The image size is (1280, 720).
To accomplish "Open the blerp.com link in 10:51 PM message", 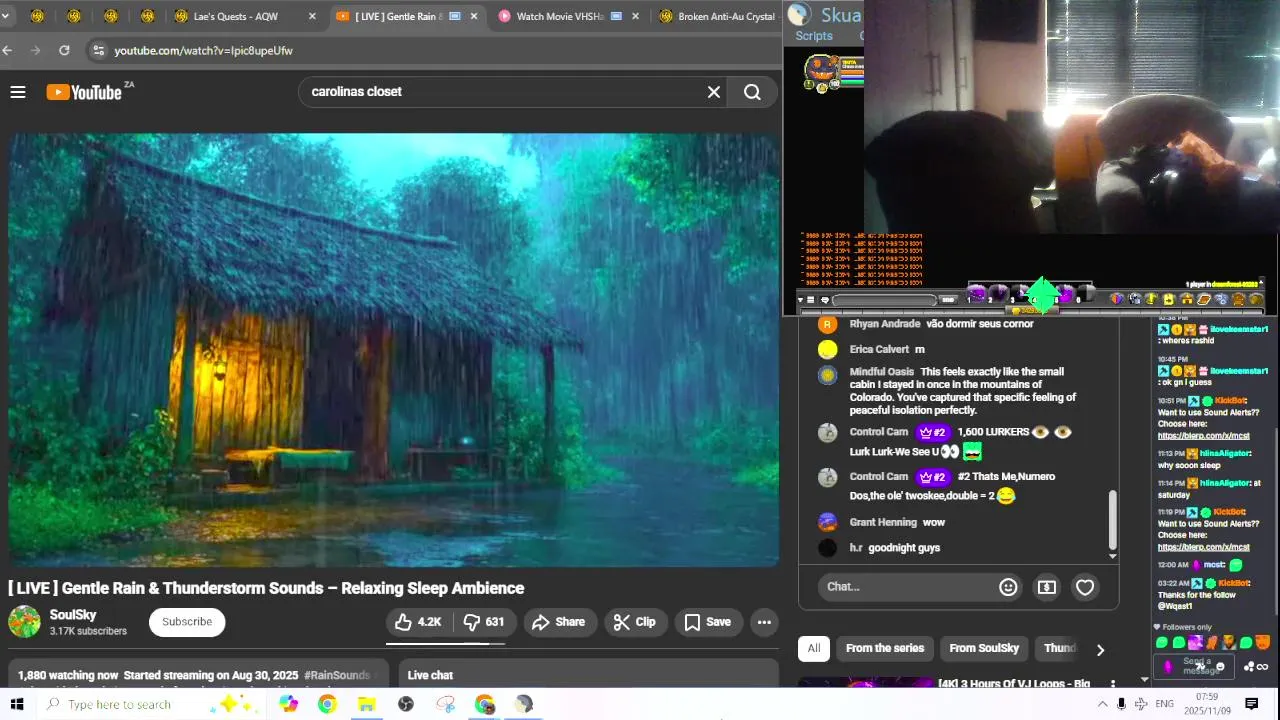I will [1203, 436].
